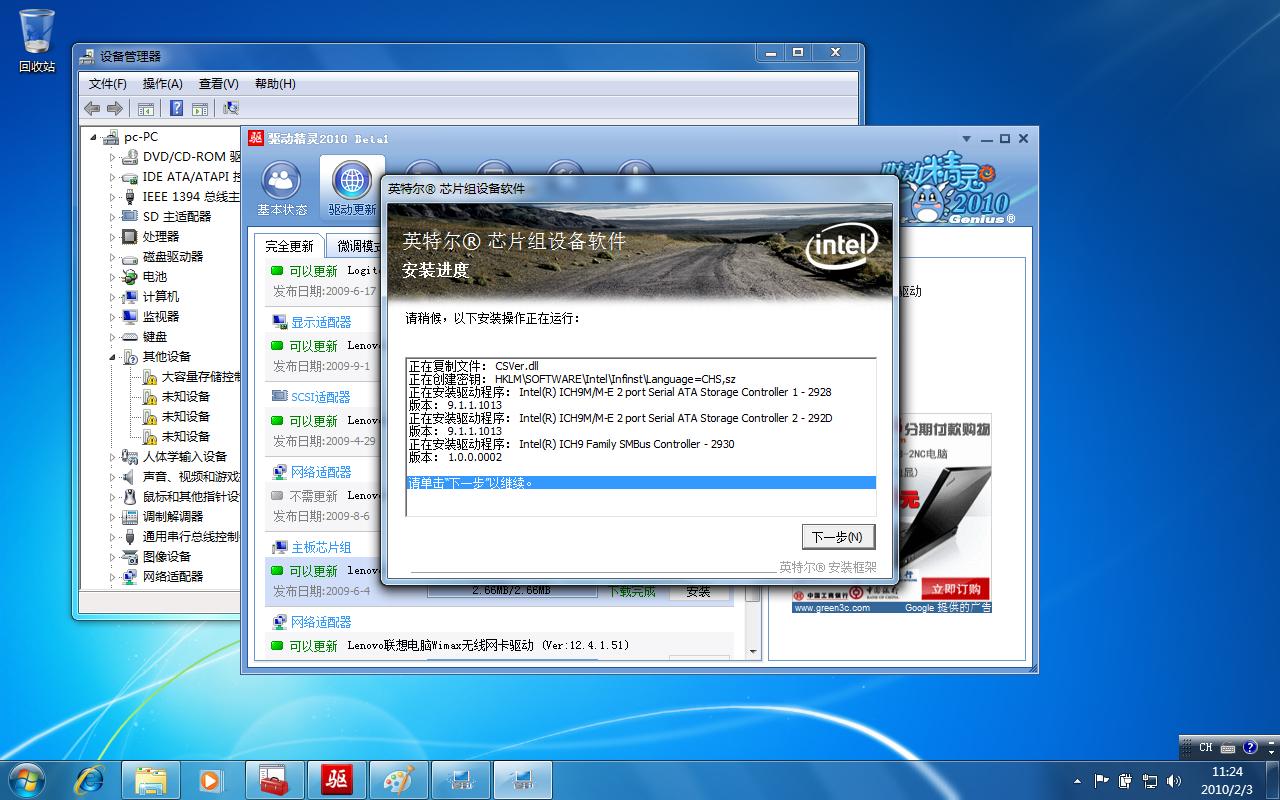Screen dimensions: 1280x800
Task: Switch to the 驱 Driver Genius taskbar icon
Action: click(336, 779)
